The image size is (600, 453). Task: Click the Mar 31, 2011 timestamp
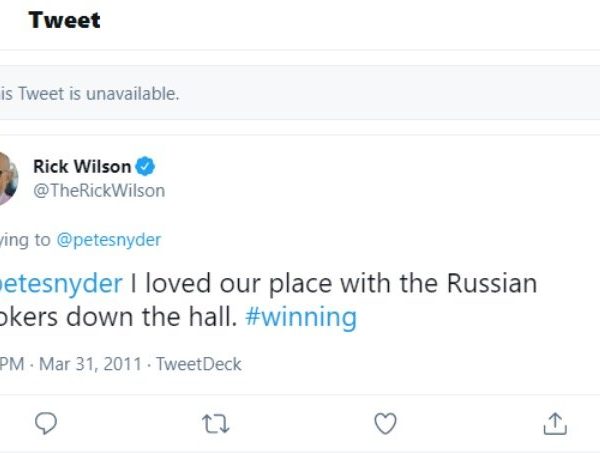[95, 364]
